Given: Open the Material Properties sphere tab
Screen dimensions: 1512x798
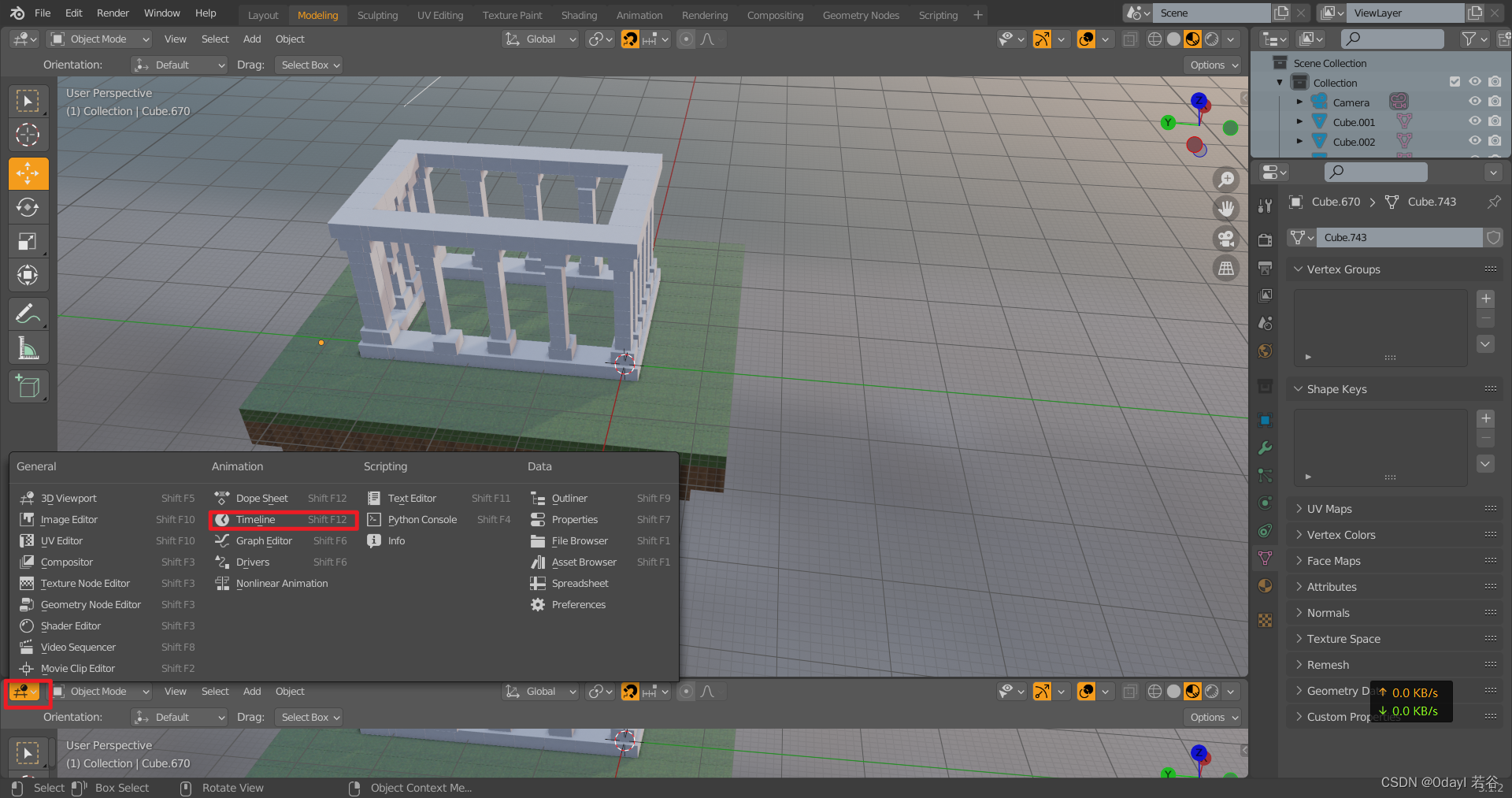Looking at the screenshot, I should pyautogui.click(x=1265, y=585).
